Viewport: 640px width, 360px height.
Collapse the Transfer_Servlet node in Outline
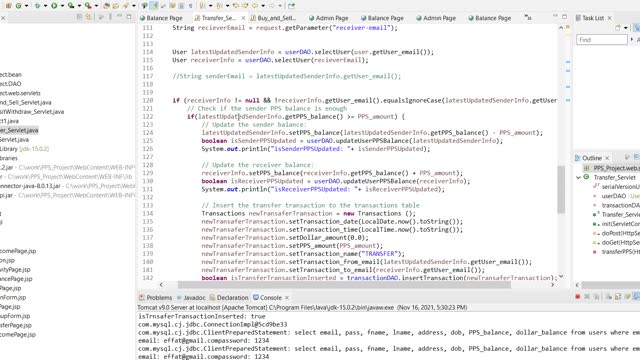(578, 177)
